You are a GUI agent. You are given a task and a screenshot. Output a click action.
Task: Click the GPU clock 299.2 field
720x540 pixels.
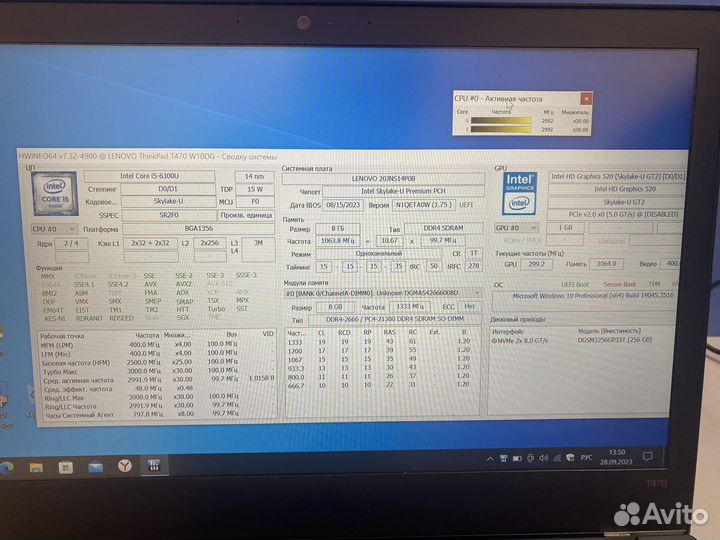tap(536, 264)
